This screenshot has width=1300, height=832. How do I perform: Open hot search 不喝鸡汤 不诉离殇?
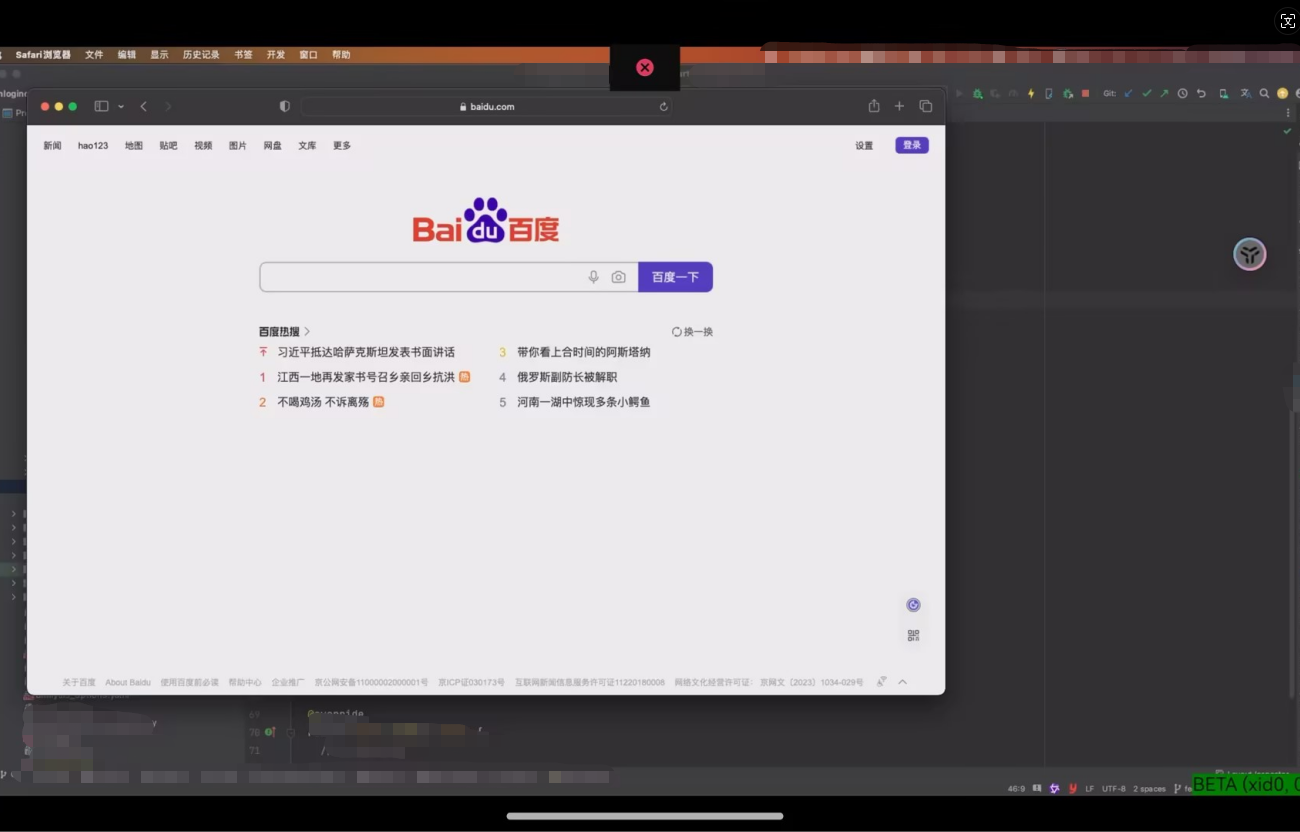click(323, 402)
